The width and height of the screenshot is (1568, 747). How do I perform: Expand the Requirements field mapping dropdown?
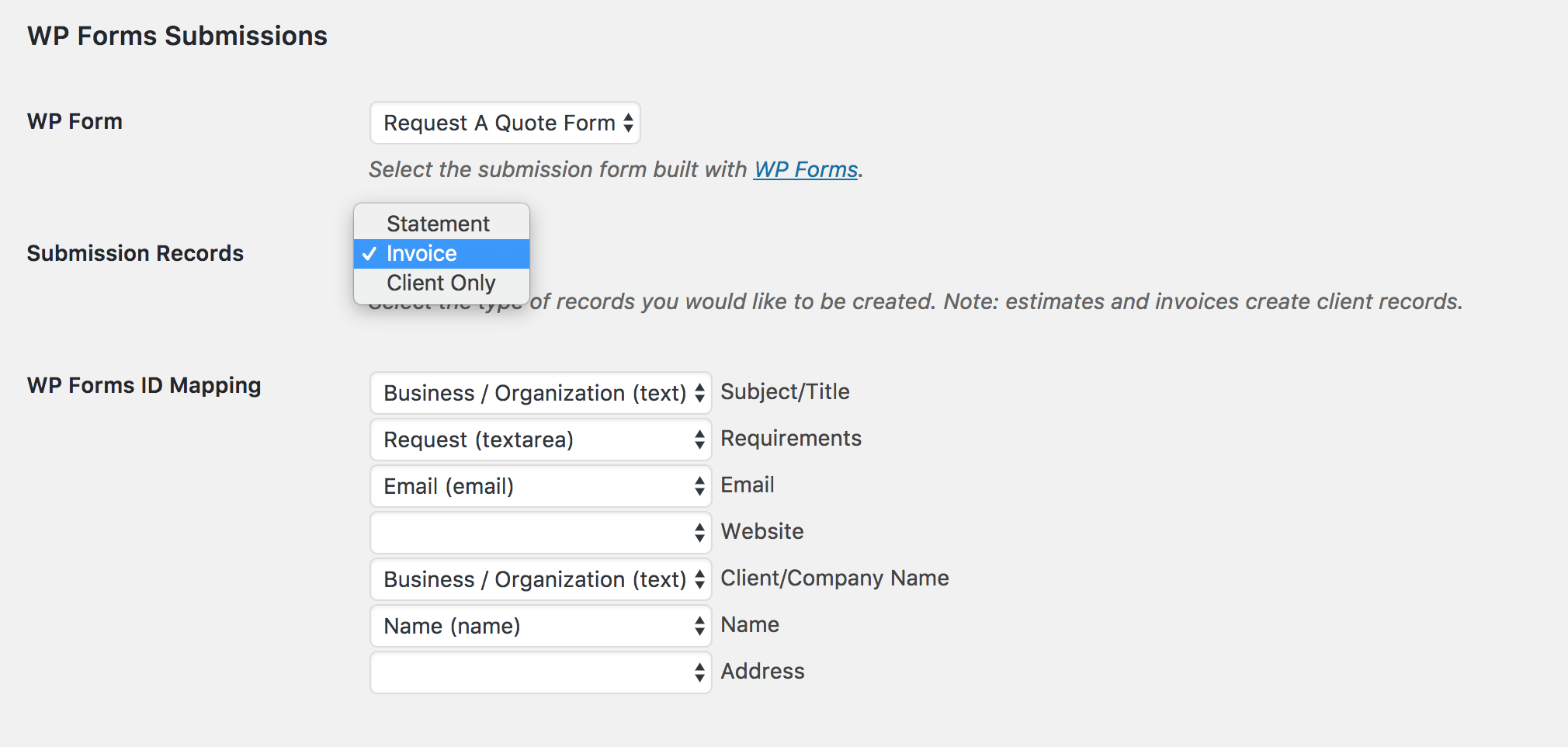(x=540, y=440)
